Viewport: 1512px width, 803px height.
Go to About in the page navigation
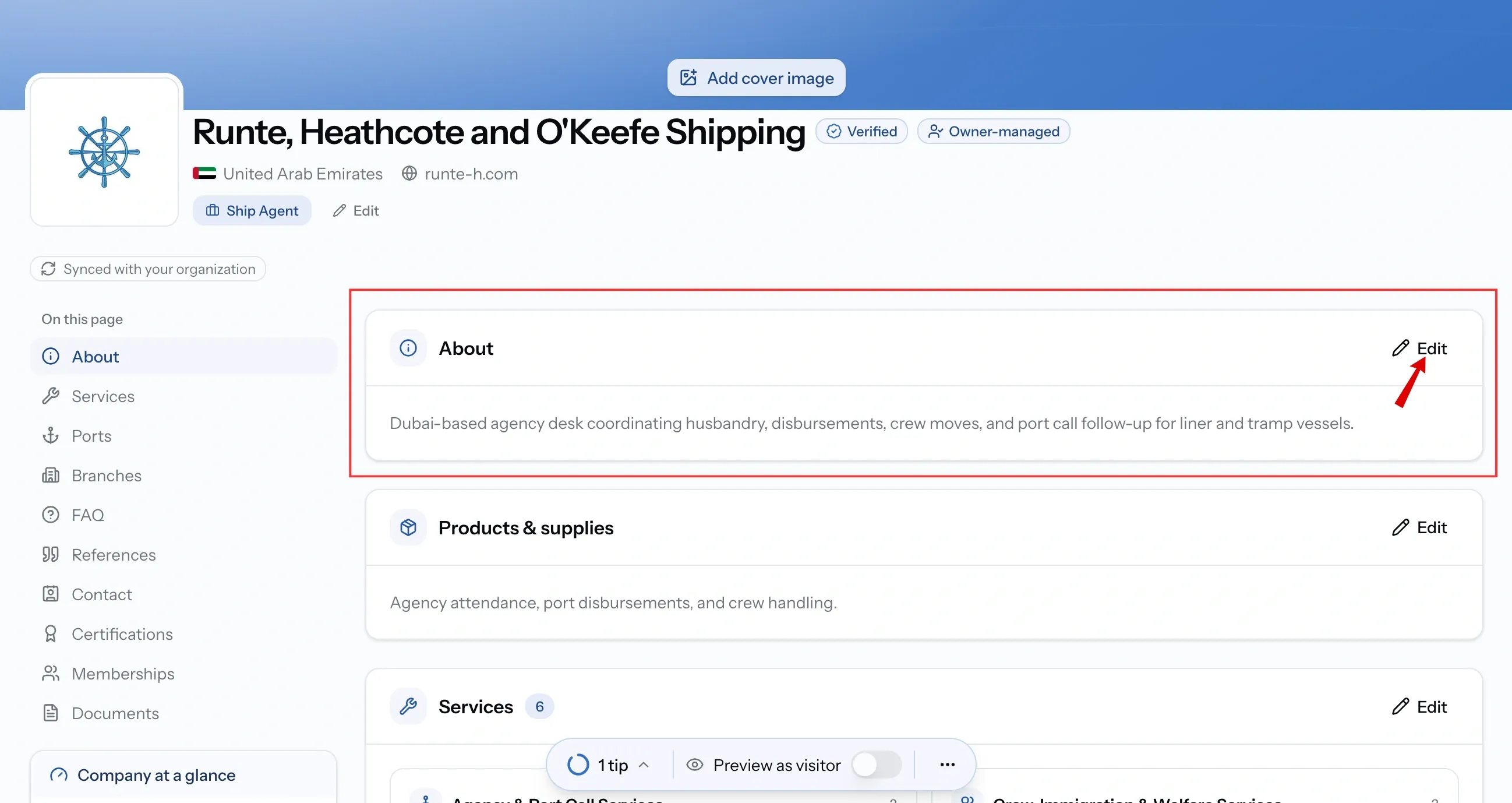pyautogui.click(x=183, y=356)
